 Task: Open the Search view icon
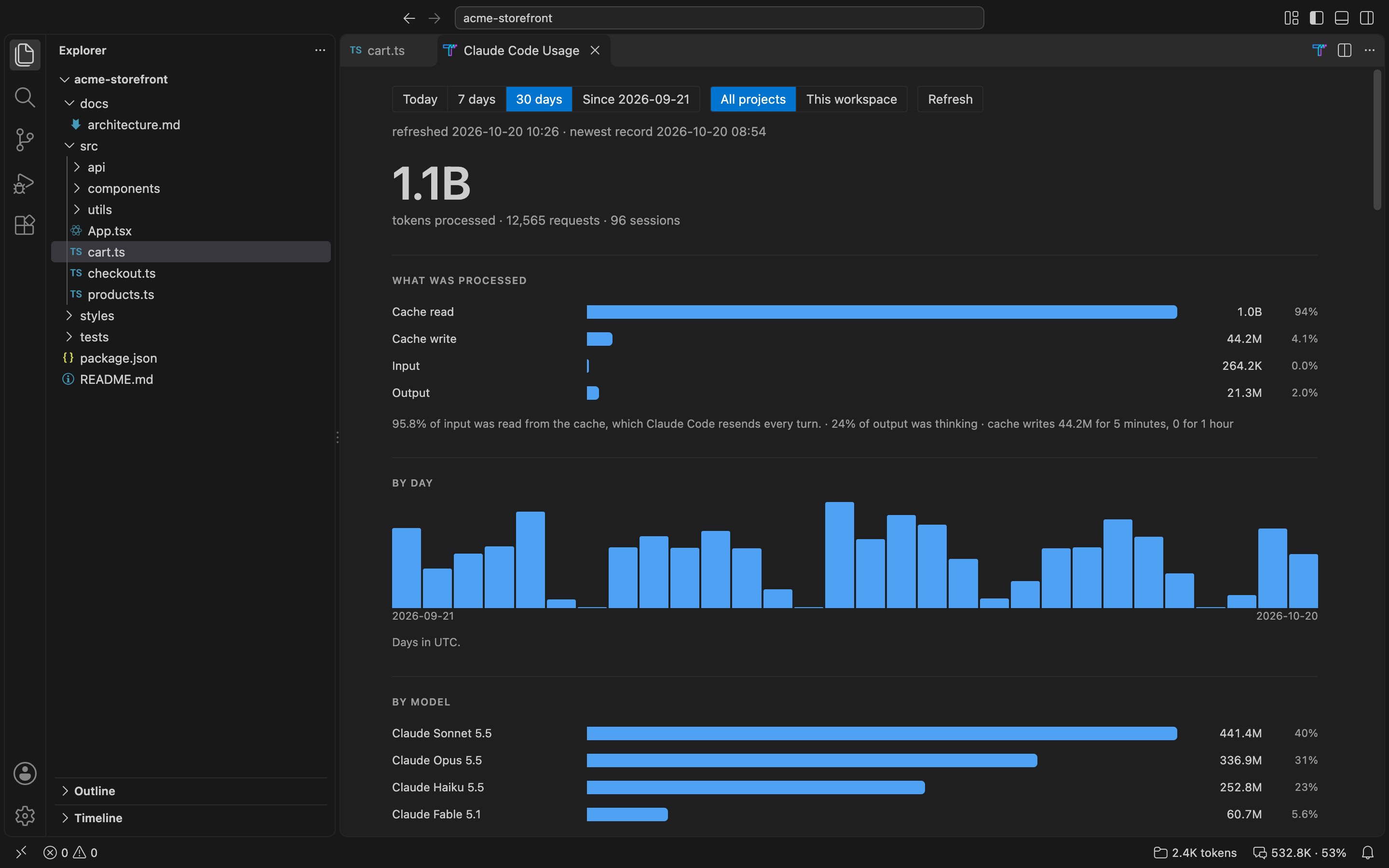point(25,97)
